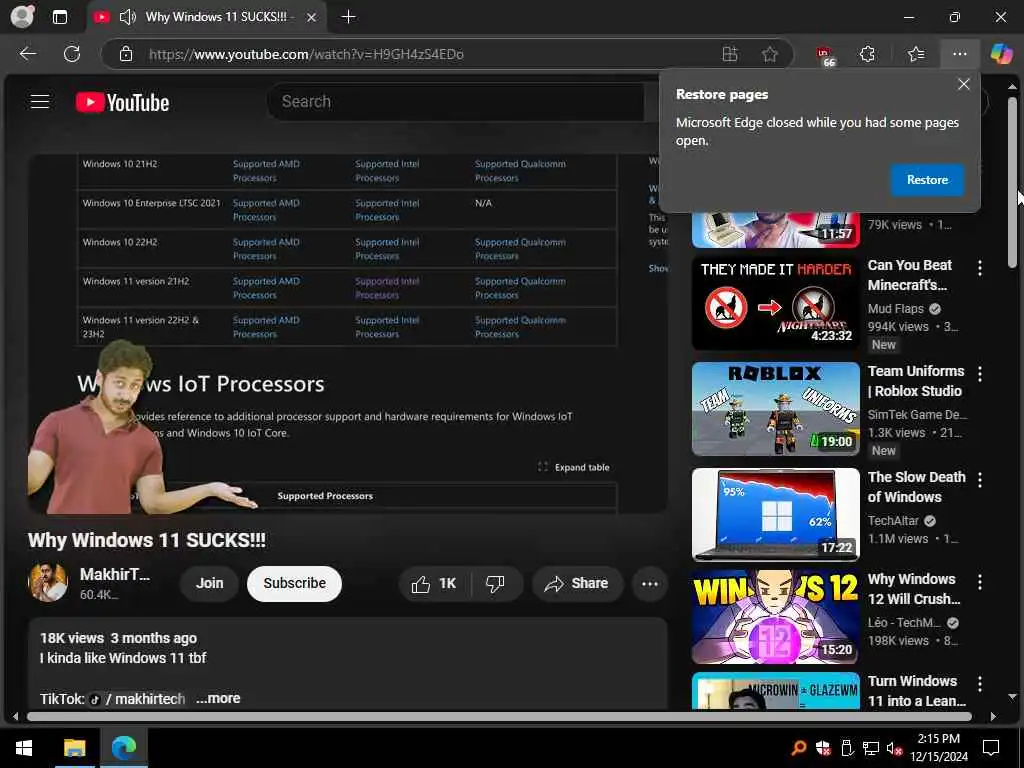This screenshot has height=768, width=1024.
Task: Open the makhirtech TikTok link
Action: 137,699
